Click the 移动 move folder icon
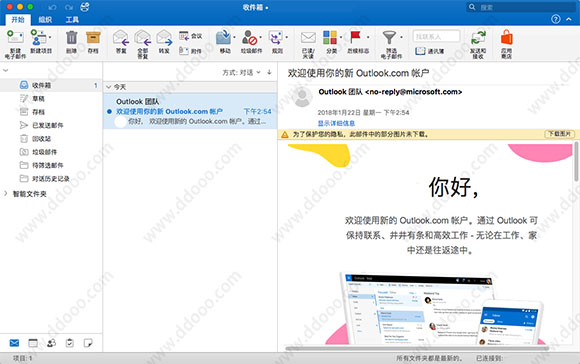Screen dimensions: 580x364 click(x=223, y=38)
